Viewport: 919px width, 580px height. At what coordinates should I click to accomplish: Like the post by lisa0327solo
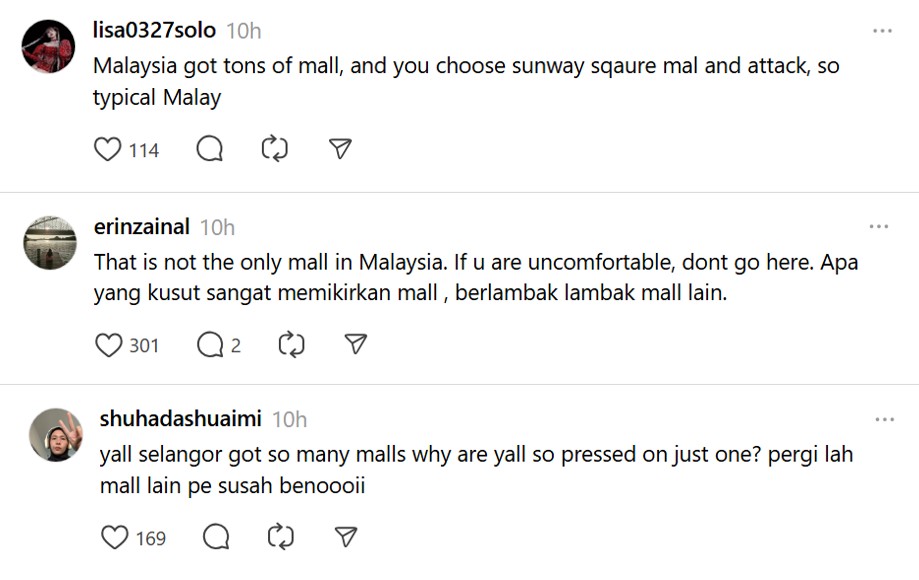tap(107, 150)
